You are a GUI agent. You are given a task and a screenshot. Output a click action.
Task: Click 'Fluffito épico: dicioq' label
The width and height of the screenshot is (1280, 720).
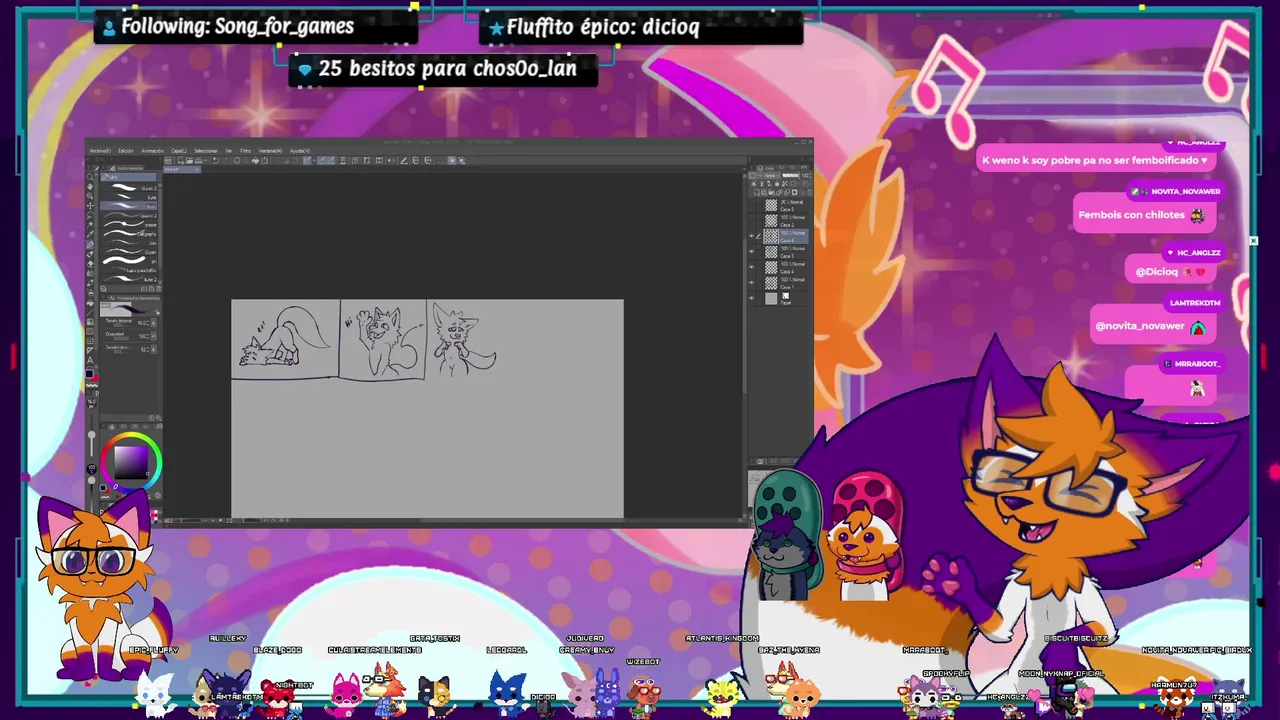coord(602,27)
